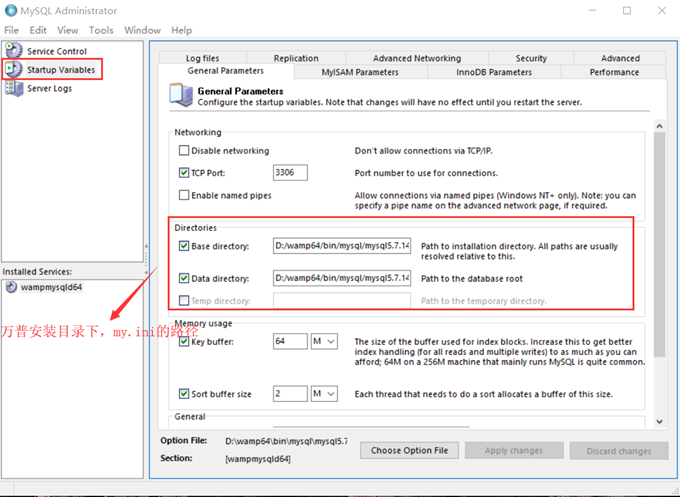Select the General Parameters tab

click(x=226, y=71)
